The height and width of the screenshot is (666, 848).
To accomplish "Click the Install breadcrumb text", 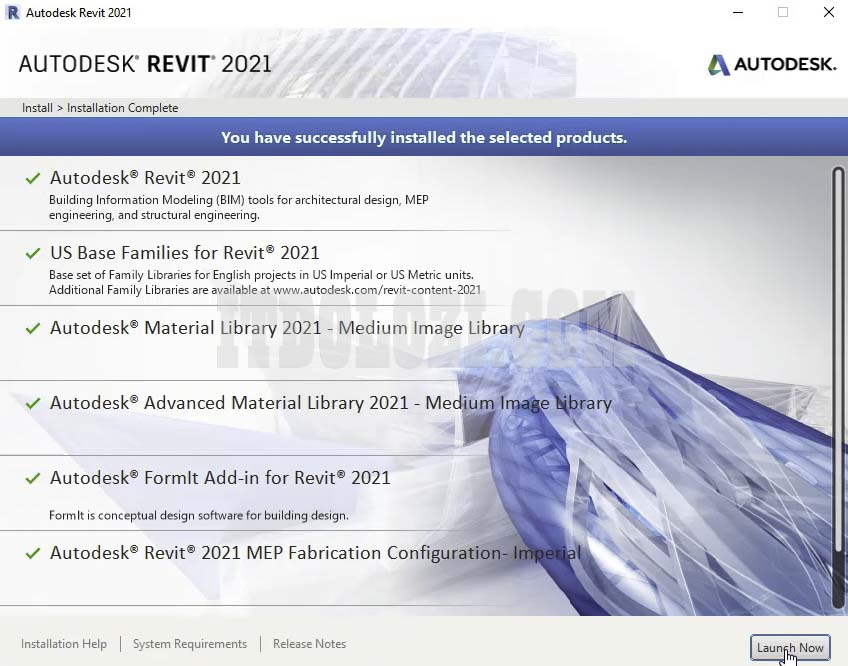I will click(37, 108).
